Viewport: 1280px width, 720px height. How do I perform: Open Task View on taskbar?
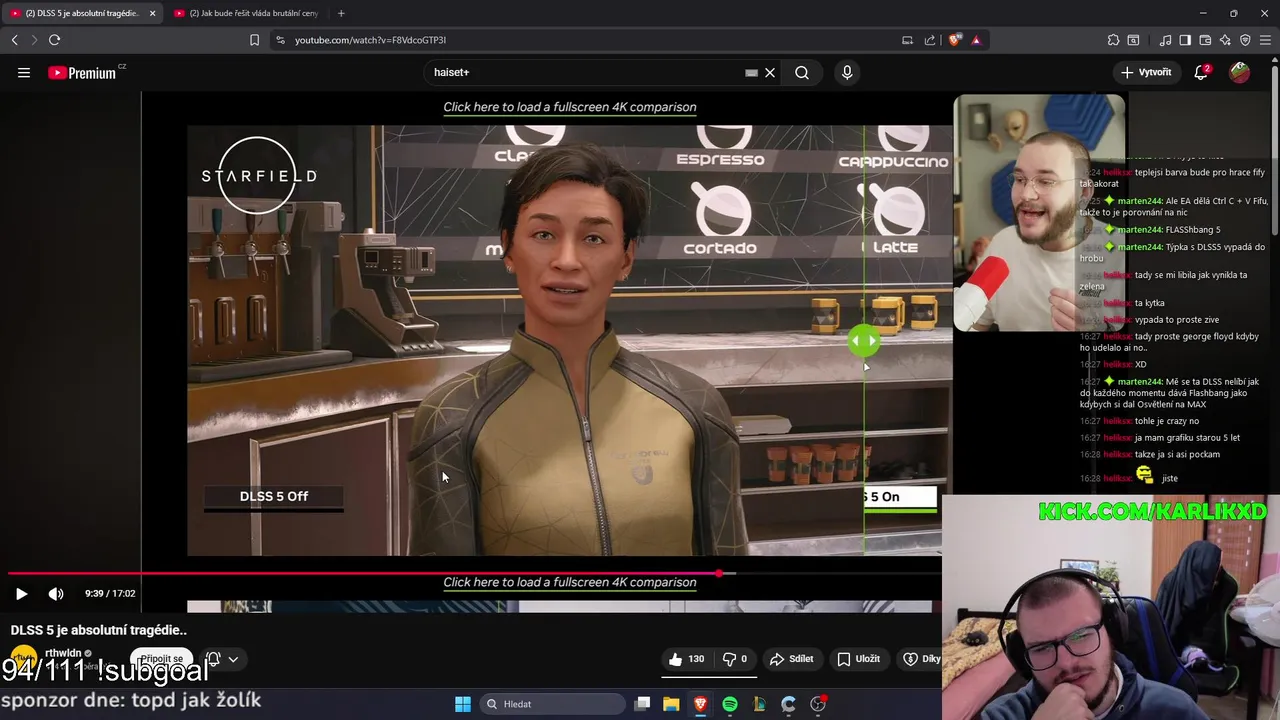tap(643, 704)
